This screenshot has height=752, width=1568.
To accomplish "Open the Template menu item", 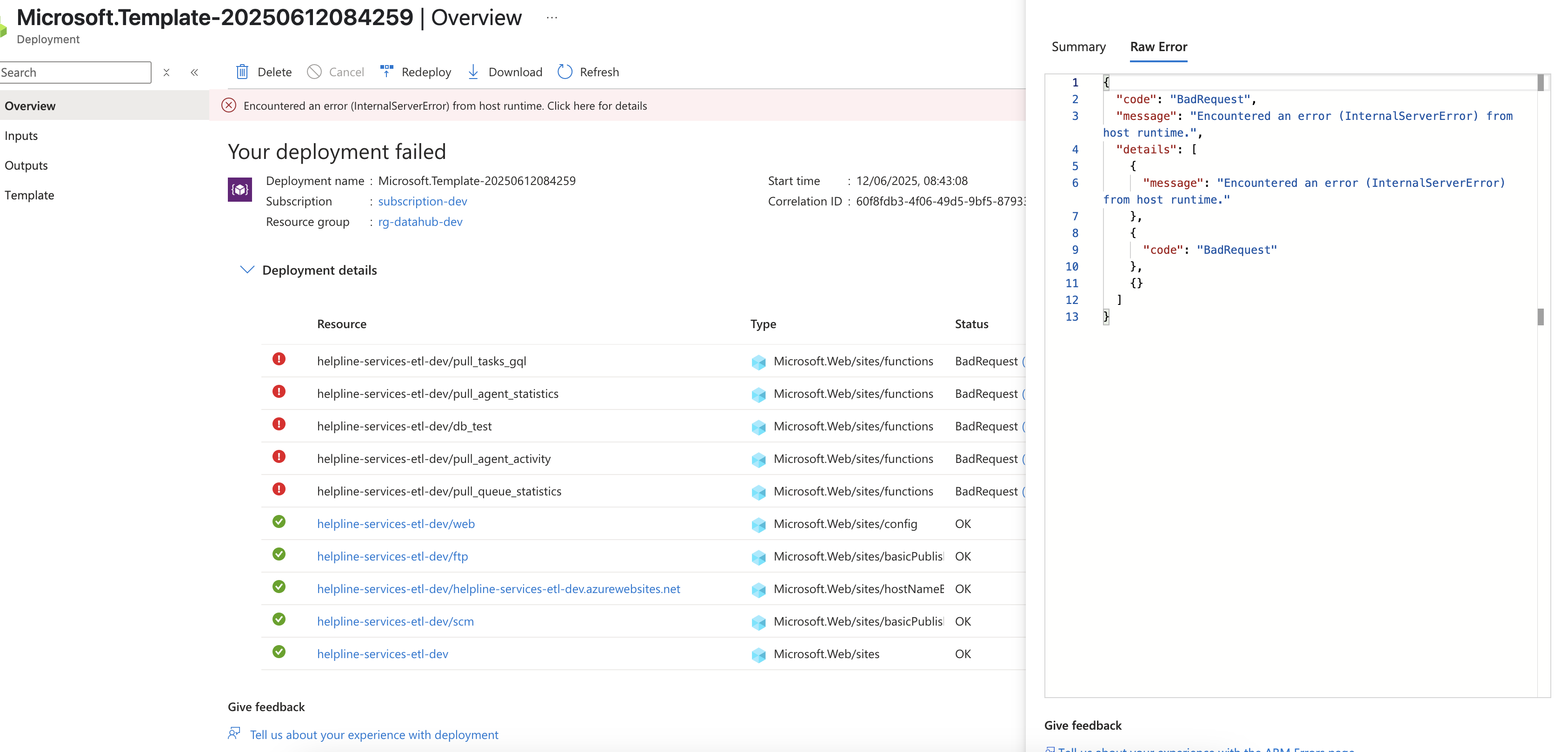I will pyautogui.click(x=29, y=195).
